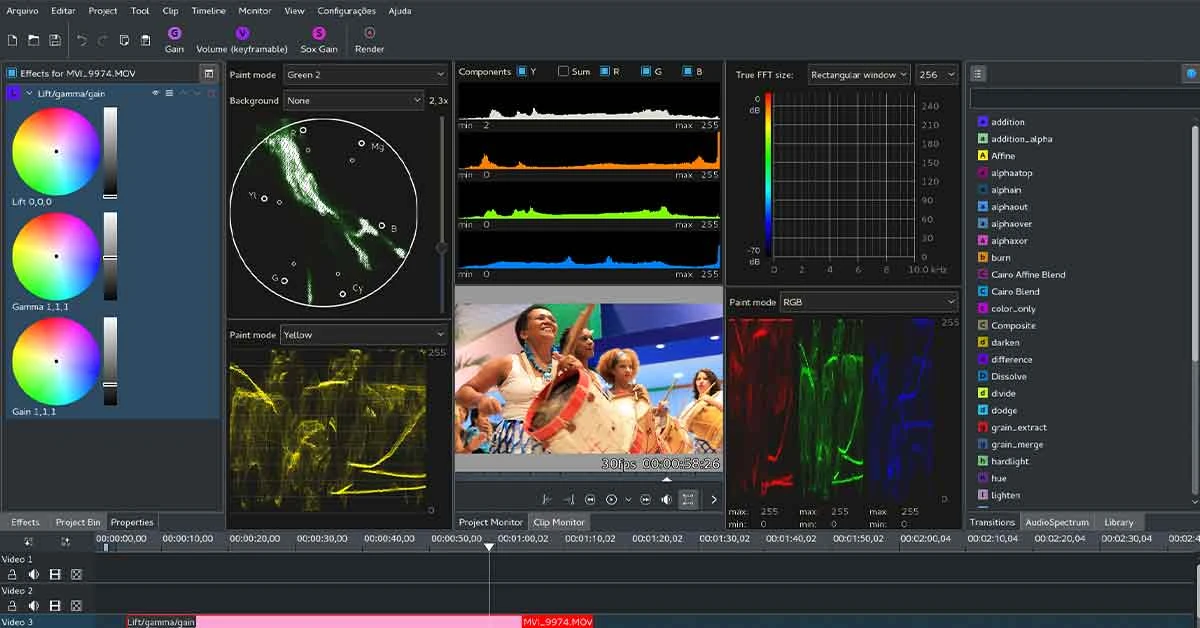Open the Configurações menu

coord(345,11)
